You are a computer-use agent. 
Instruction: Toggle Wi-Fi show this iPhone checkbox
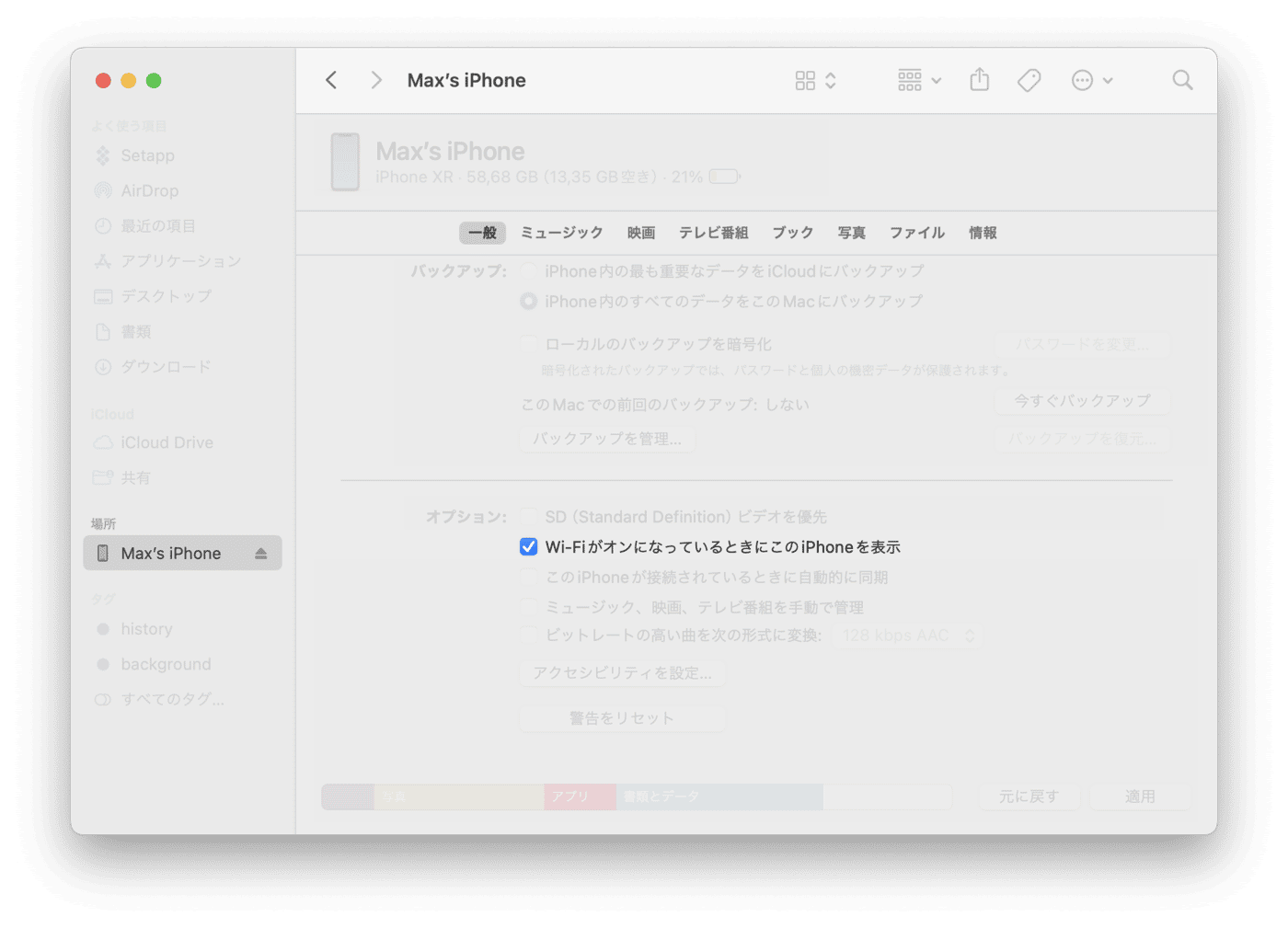[x=528, y=547]
